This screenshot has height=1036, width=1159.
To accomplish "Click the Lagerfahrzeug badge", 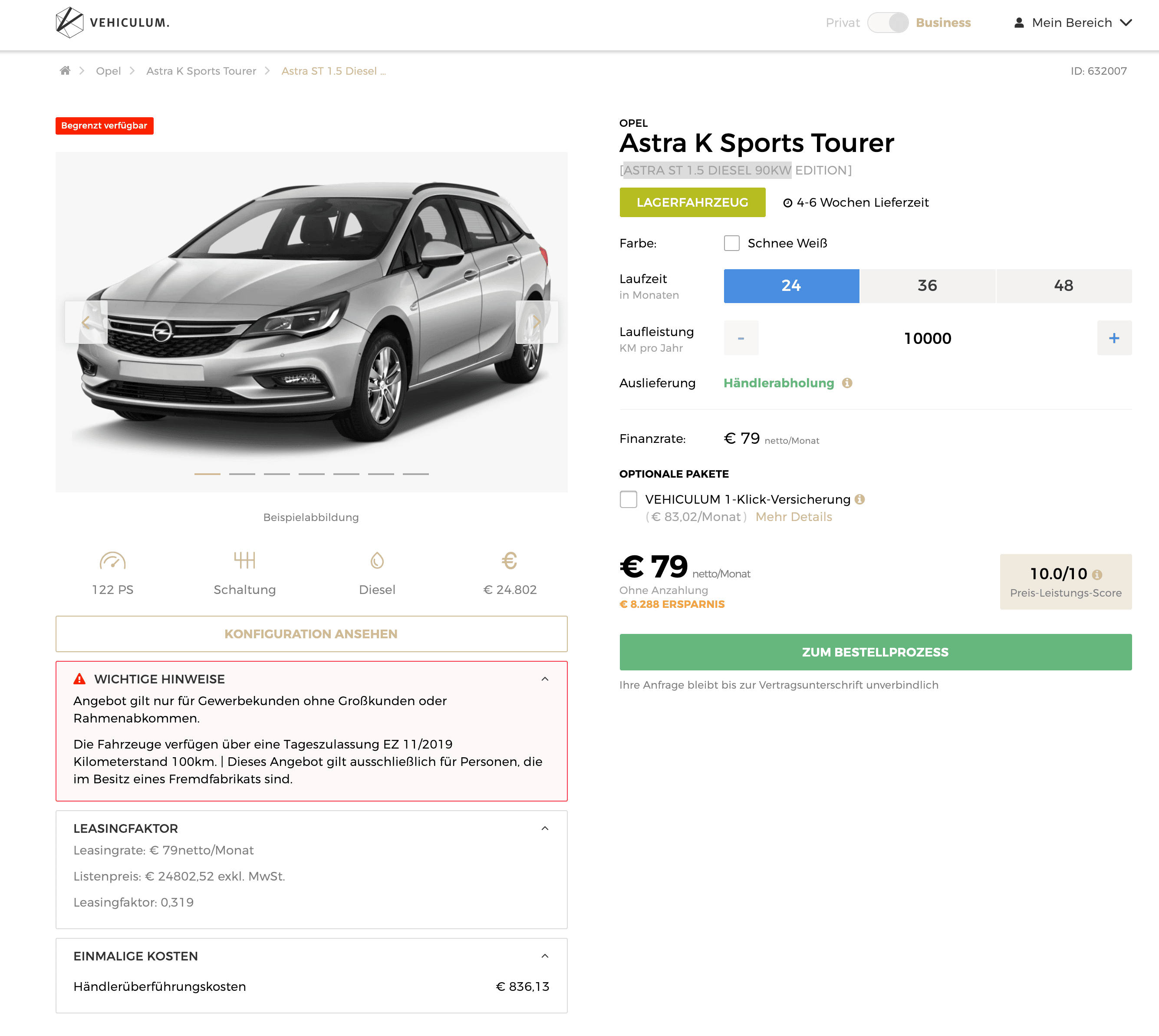I will [692, 202].
